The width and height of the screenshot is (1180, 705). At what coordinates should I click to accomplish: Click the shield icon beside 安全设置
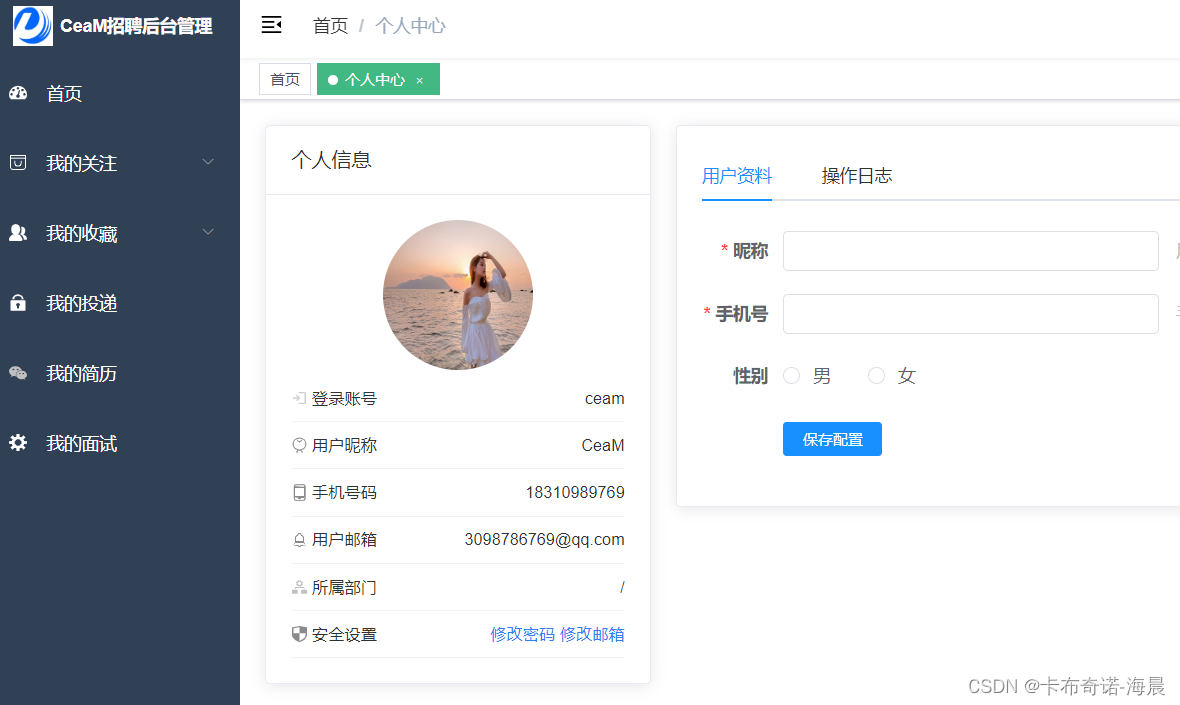[x=299, y=634]
